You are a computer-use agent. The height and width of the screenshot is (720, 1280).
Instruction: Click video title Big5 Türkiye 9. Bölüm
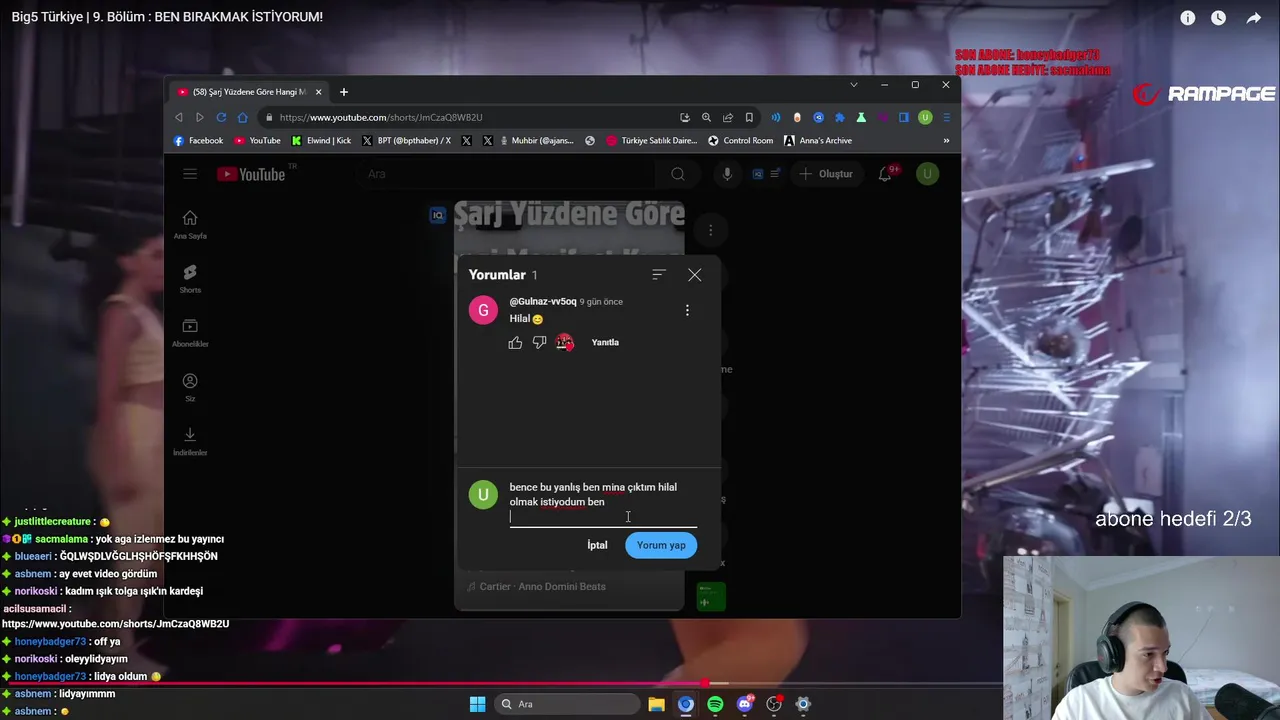167,17
